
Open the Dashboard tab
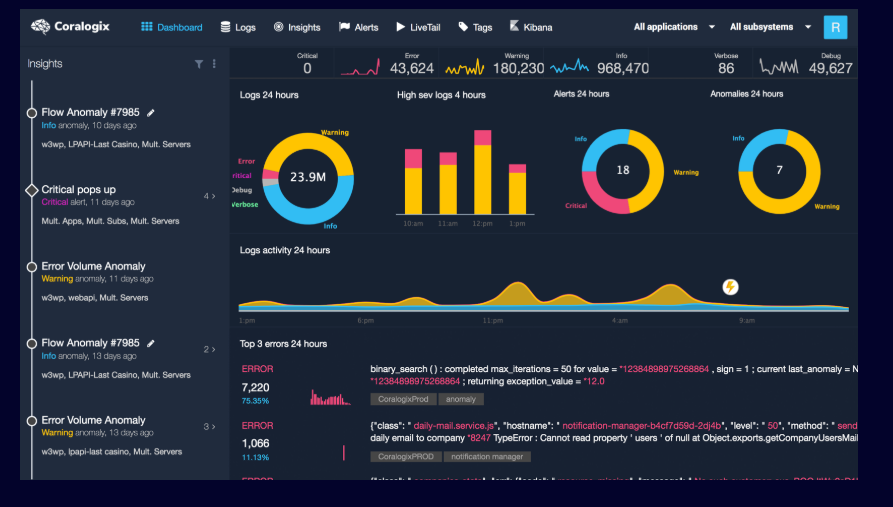171,27
